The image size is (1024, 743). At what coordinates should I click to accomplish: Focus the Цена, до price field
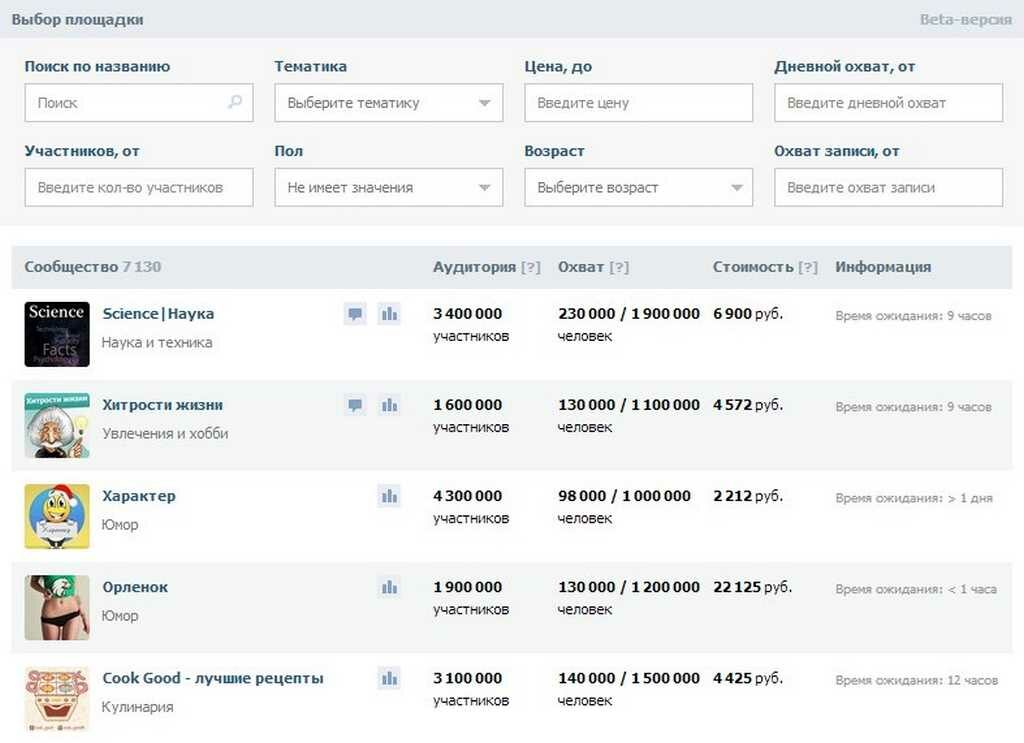(x=638, y=103)
